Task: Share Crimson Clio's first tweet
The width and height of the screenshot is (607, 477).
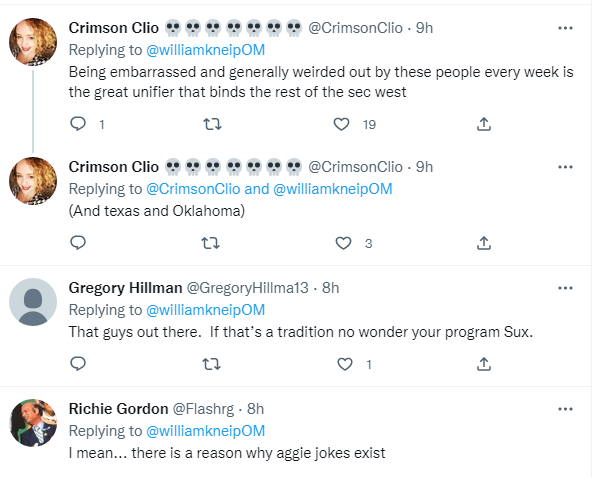Action: 484,124
